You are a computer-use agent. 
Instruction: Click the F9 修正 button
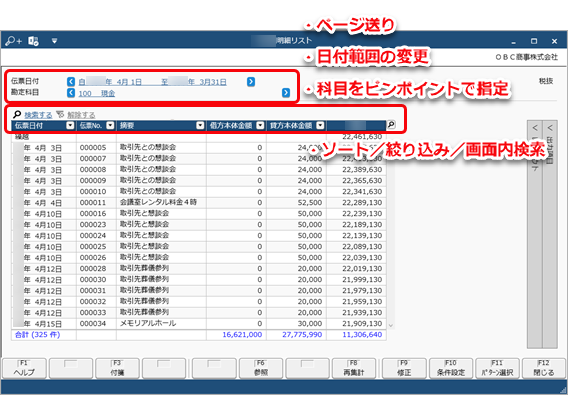tap(404, 368)
